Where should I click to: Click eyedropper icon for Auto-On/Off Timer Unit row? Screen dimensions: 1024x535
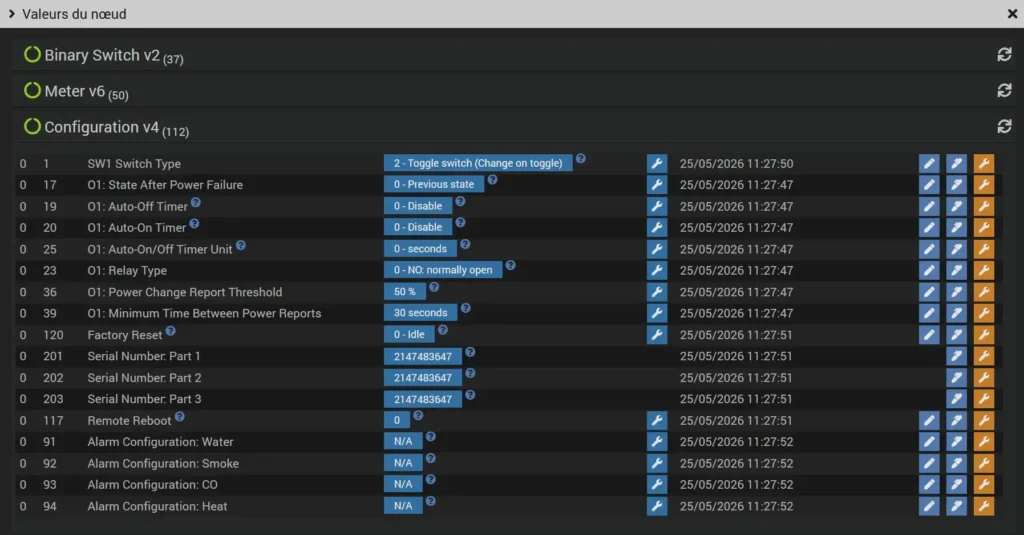956,249
